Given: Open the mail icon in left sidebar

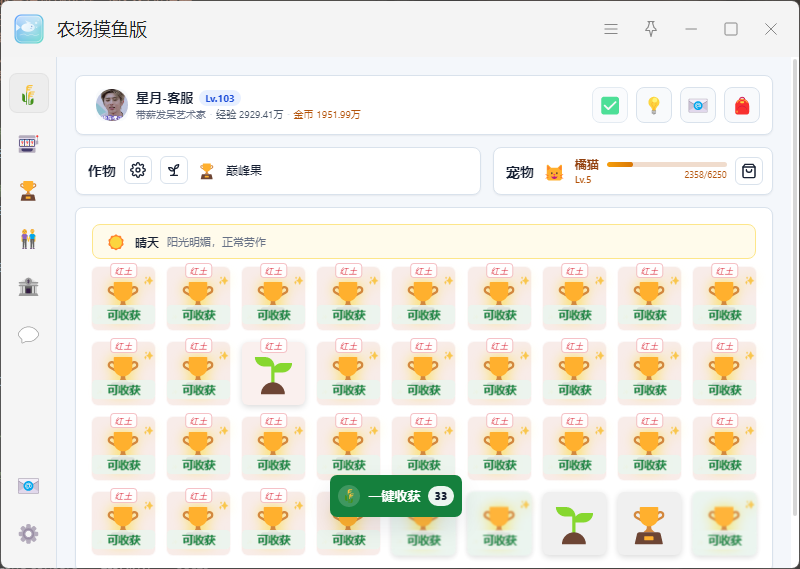Looking at the screenshot, I should pyautogui.click(x=29, y=486).
